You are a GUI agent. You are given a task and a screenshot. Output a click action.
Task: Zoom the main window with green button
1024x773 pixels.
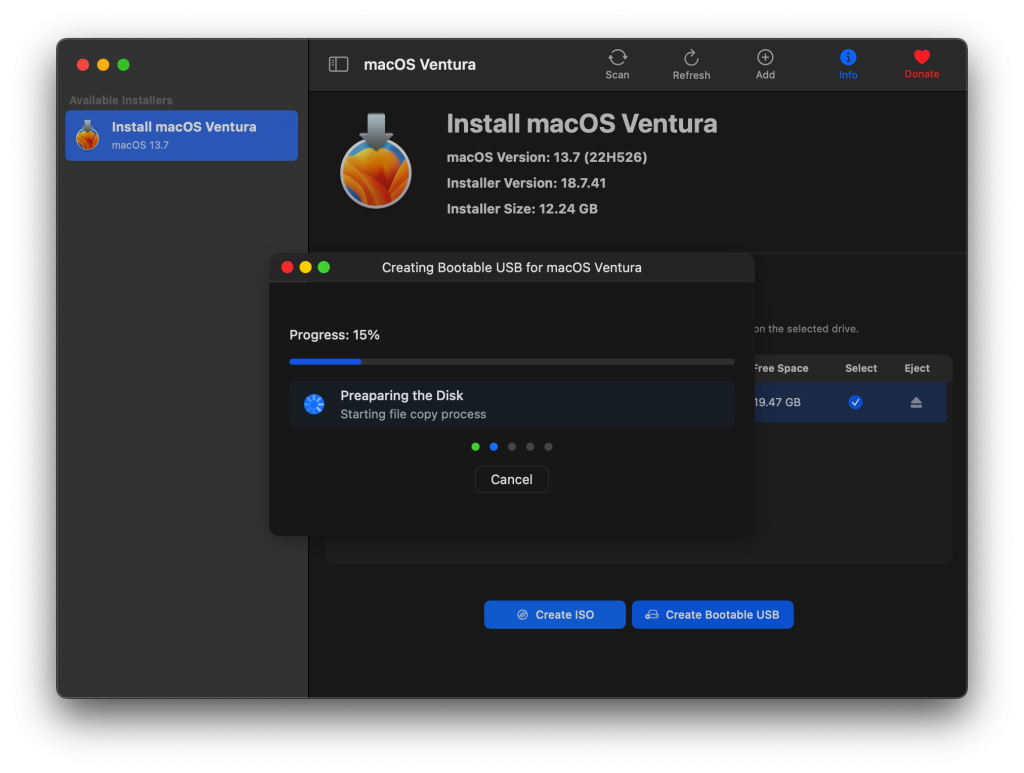pos(123,65)
